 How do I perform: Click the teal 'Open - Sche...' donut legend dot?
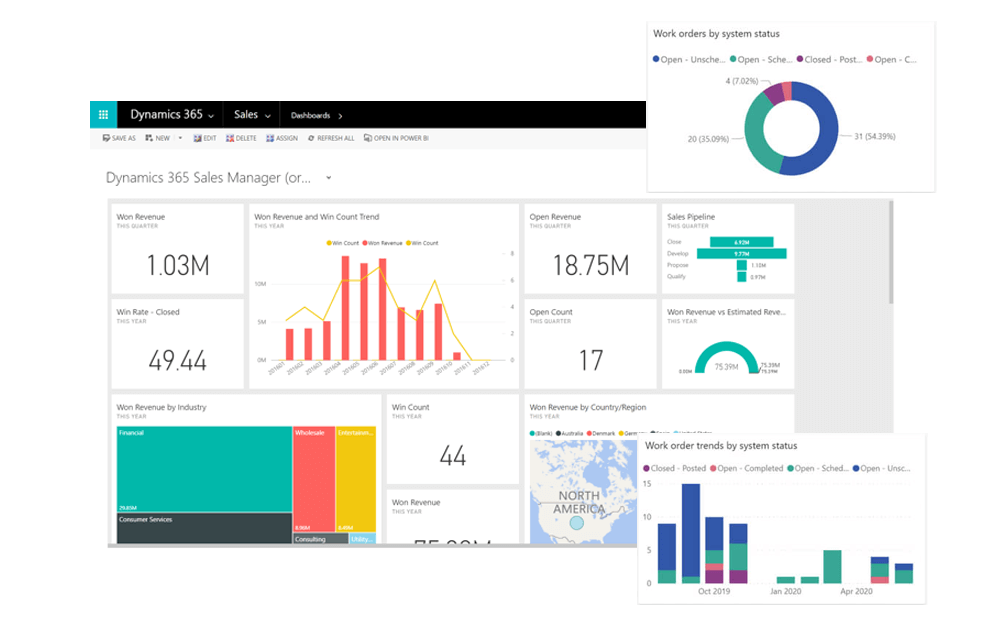pyautogui.click(x=733, y=59)
